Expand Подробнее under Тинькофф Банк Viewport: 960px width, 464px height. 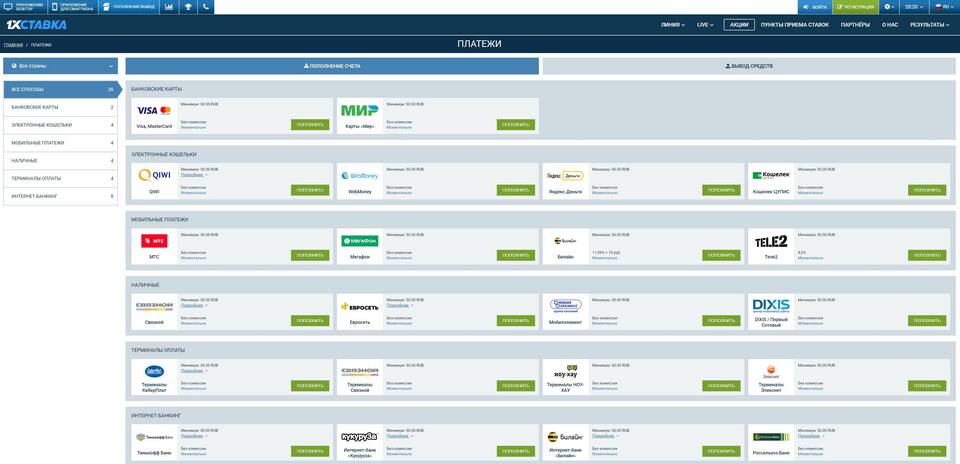193,436
